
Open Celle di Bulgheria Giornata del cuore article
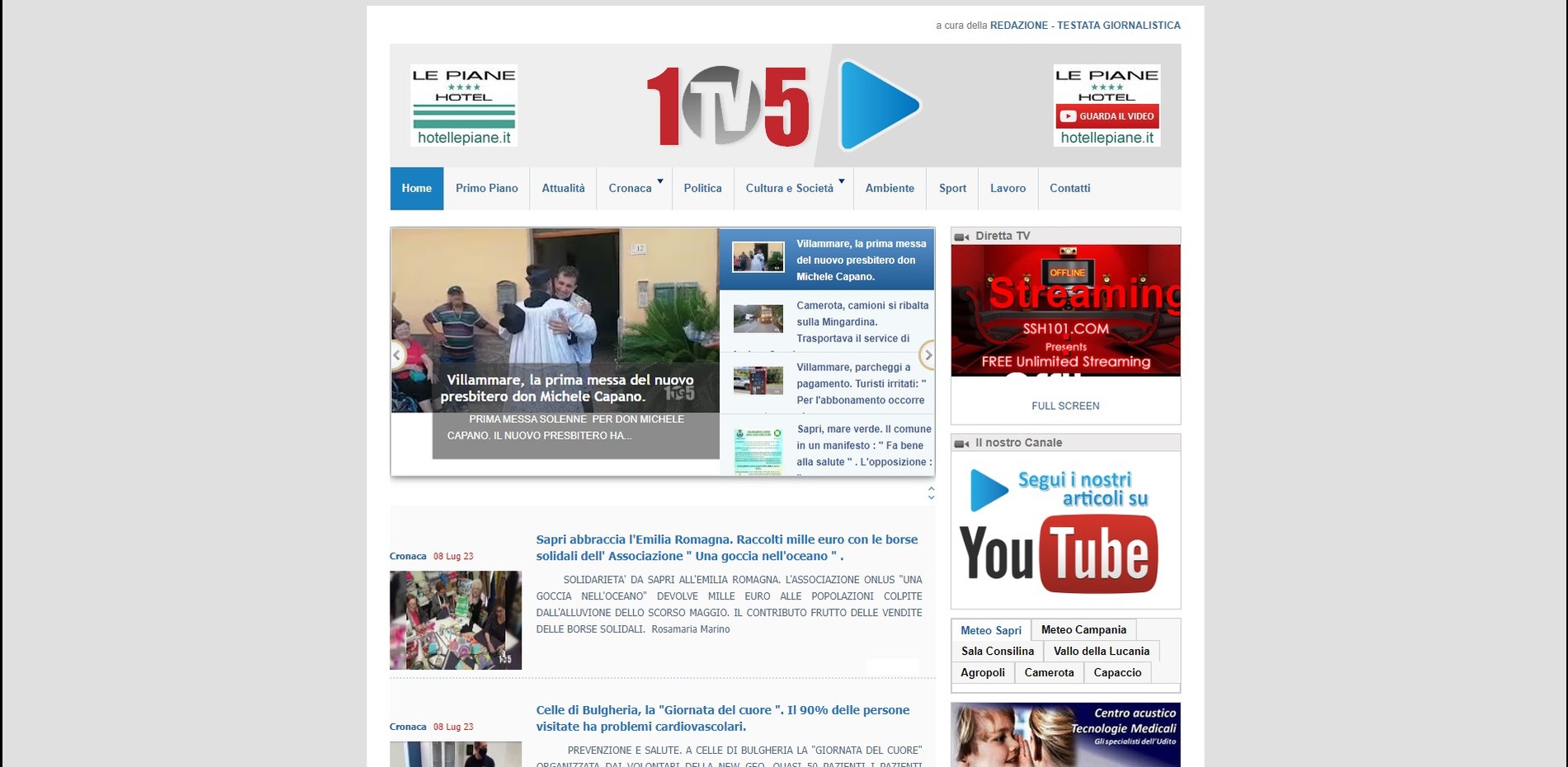pyautogui.click(x=723, y=718)
